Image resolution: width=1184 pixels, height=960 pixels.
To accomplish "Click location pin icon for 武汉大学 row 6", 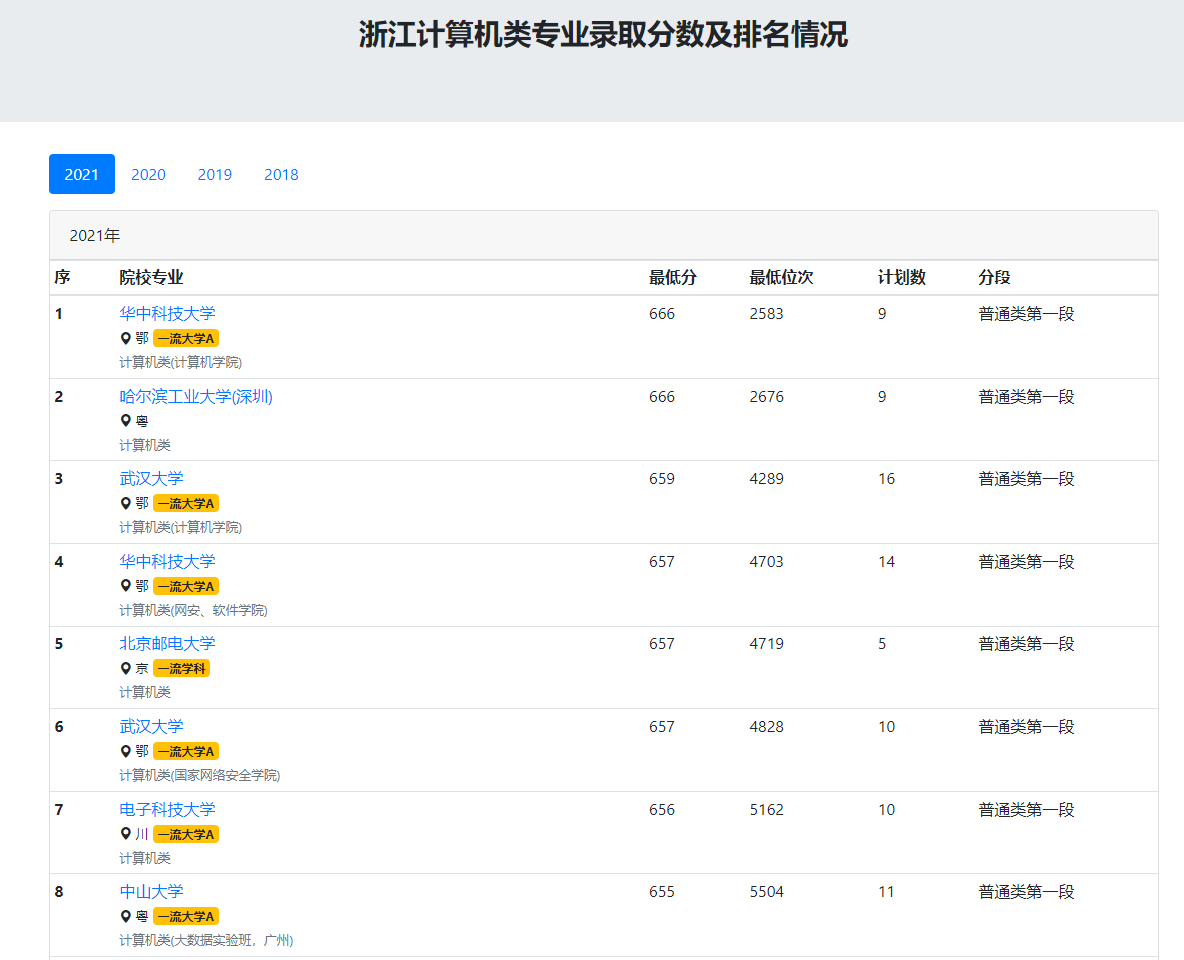I will [x=126, y=752].
